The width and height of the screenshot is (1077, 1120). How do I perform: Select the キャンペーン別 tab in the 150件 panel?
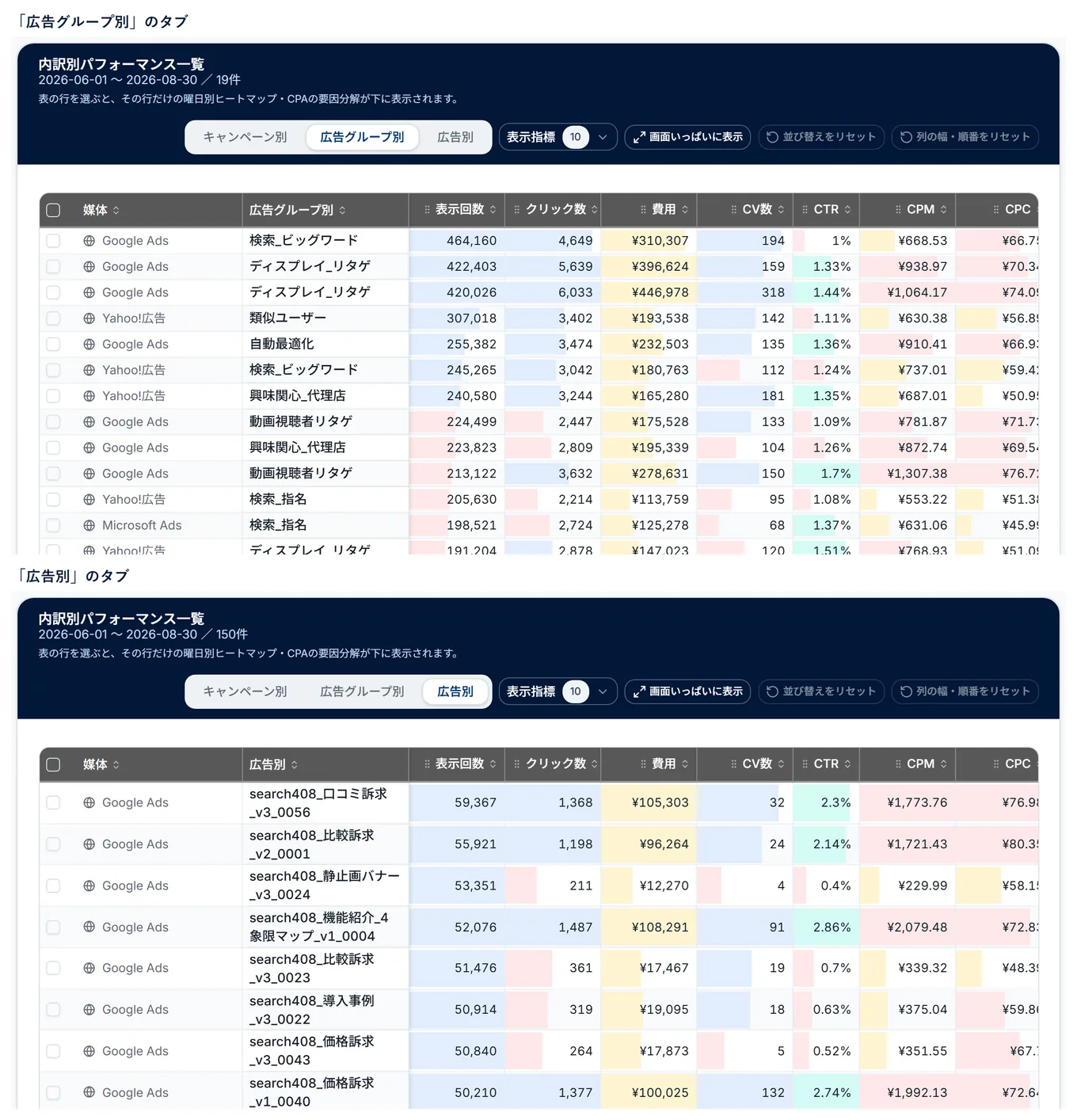[245, 691]
